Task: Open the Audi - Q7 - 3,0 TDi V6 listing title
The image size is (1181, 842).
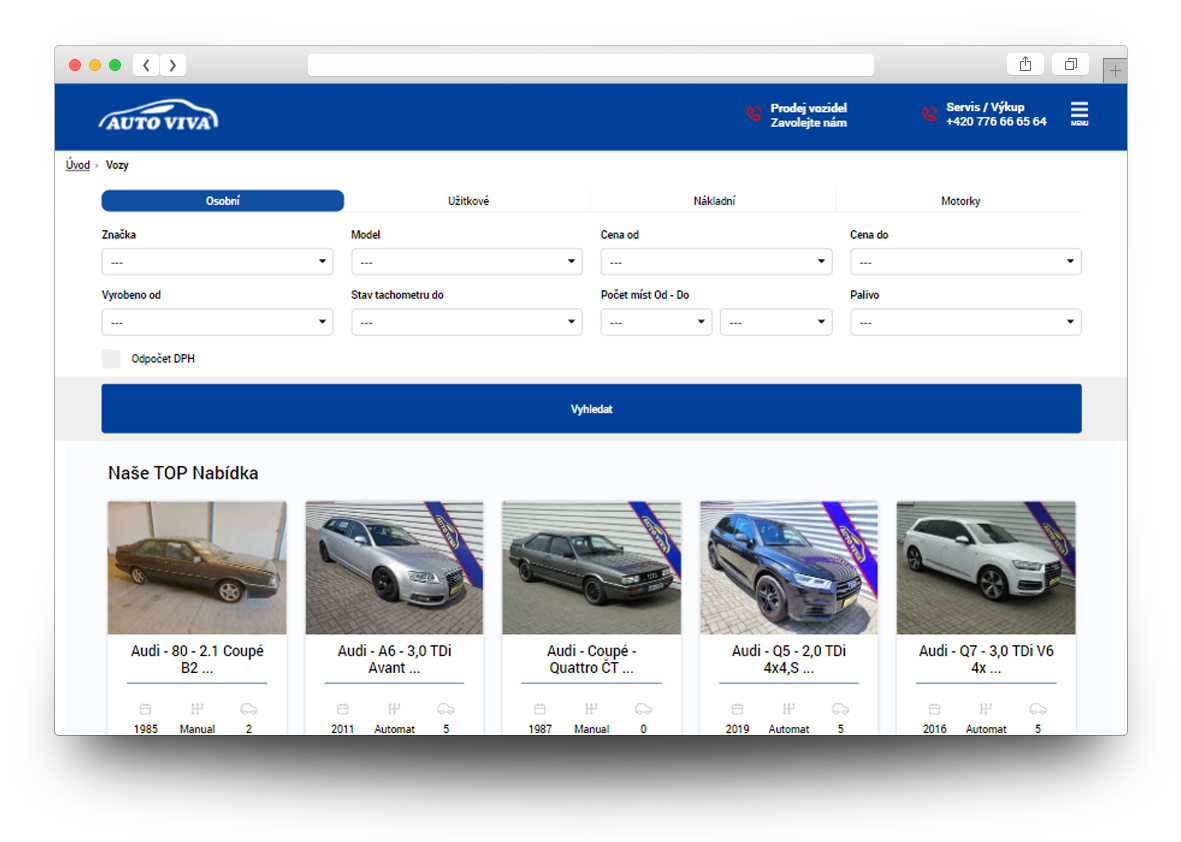Action: pos(986,659)
